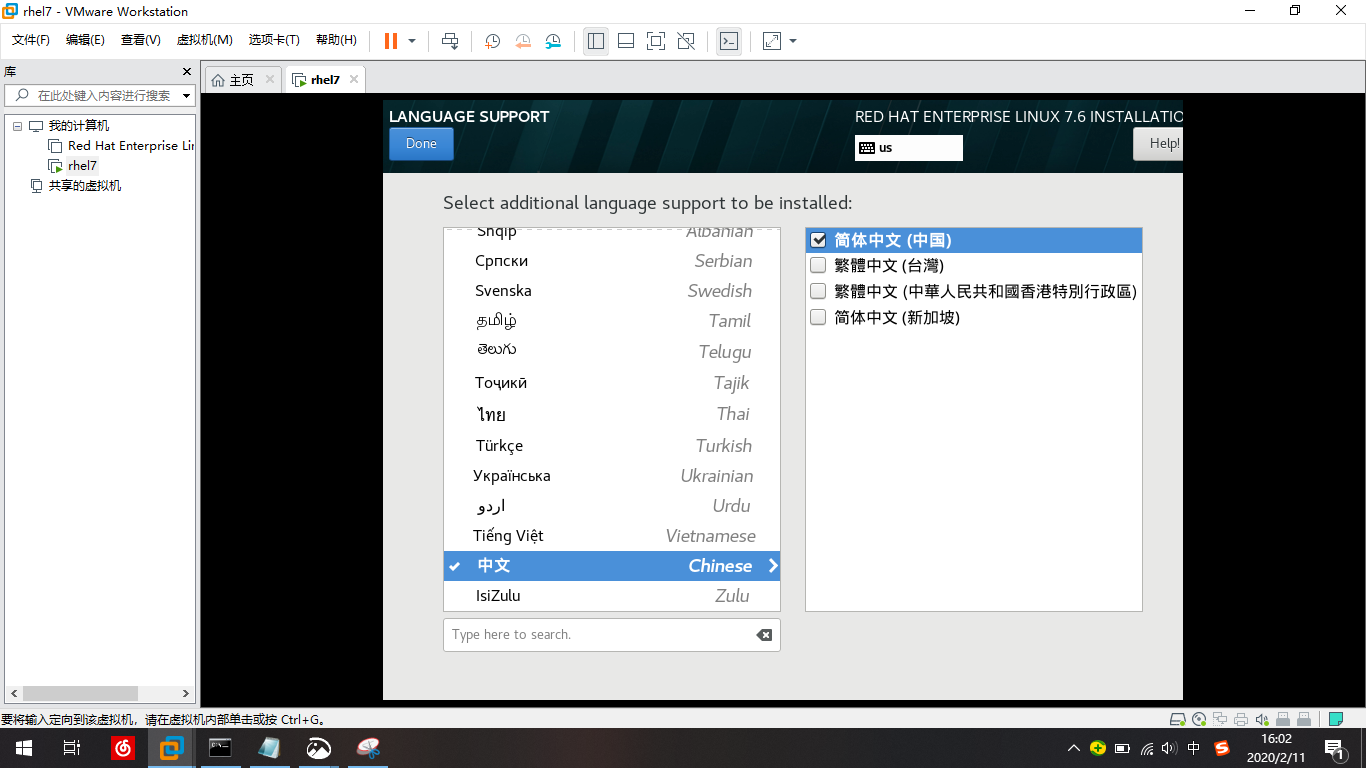Select Thai in the language list
This screenshot has height=768, width=1366.
pos(612,414)
